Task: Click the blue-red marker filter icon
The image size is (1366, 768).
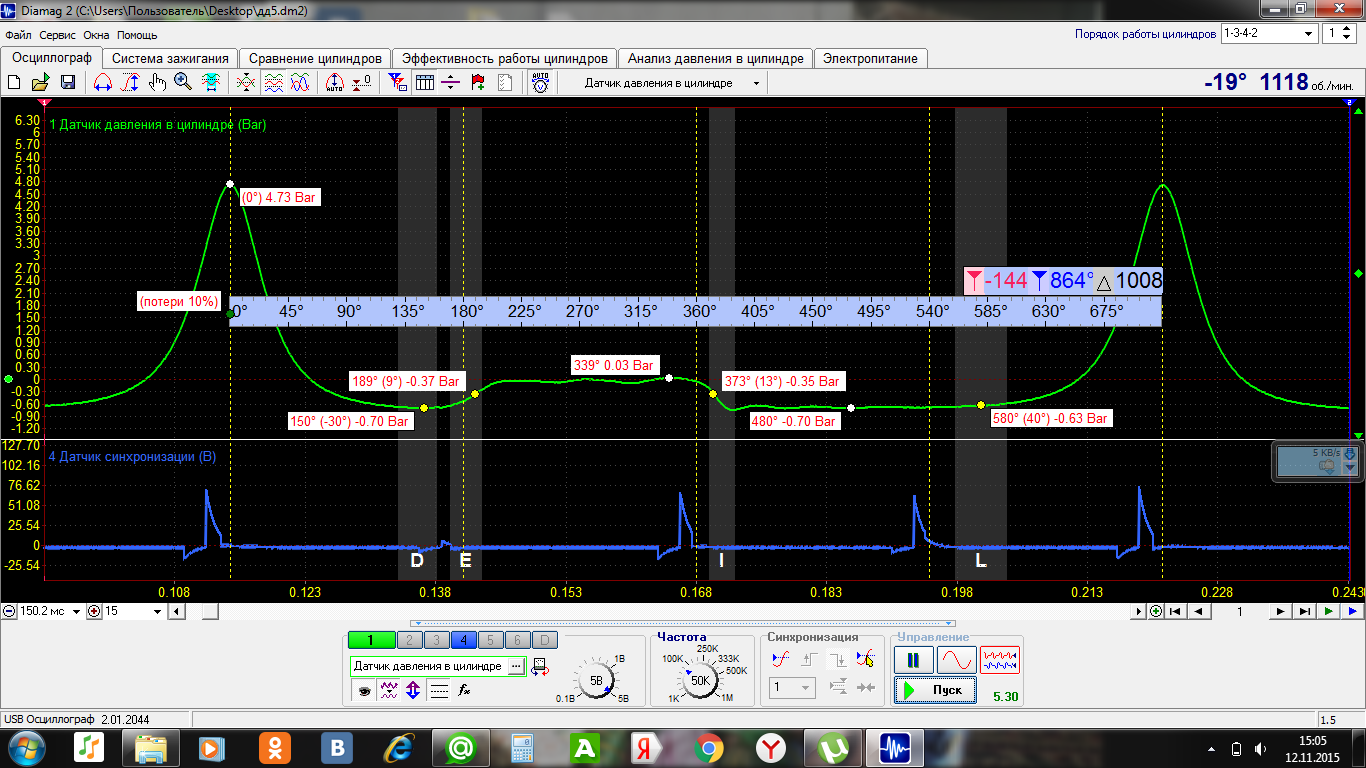Action: point(397,83)
